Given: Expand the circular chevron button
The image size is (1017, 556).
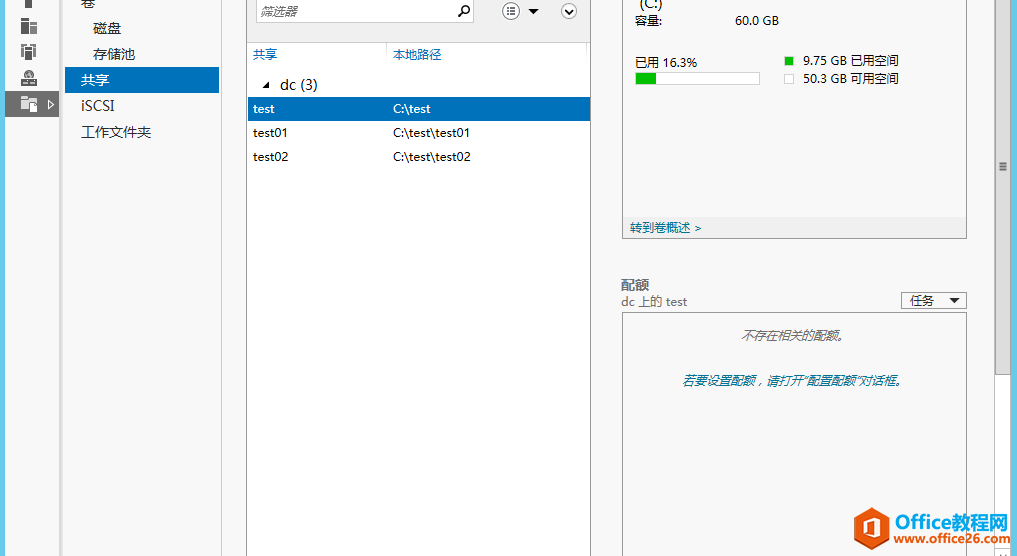Looking at the screenshot, I should (x=569, y=11).
